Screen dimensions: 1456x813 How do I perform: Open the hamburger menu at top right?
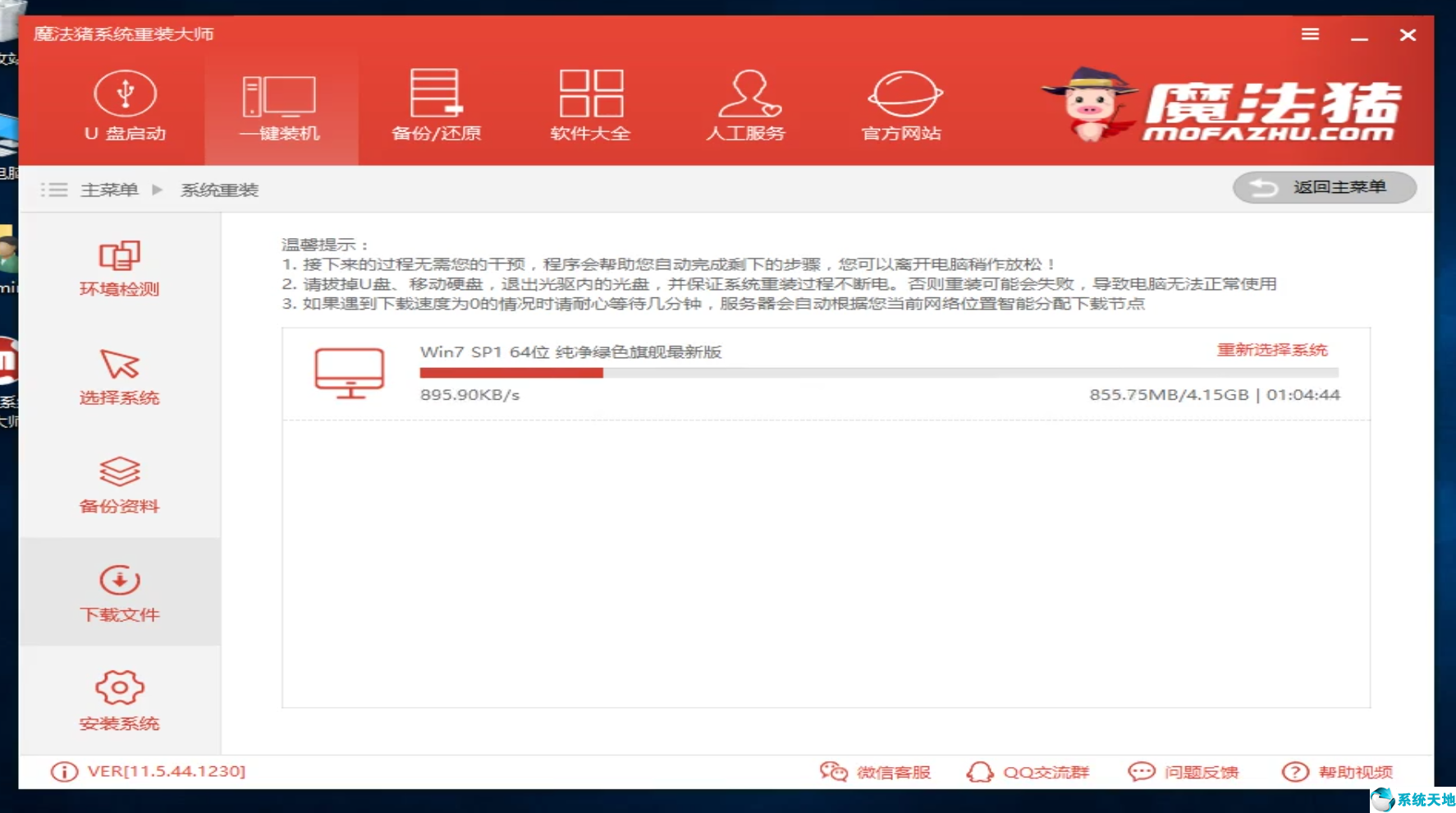click(1310, 34)
